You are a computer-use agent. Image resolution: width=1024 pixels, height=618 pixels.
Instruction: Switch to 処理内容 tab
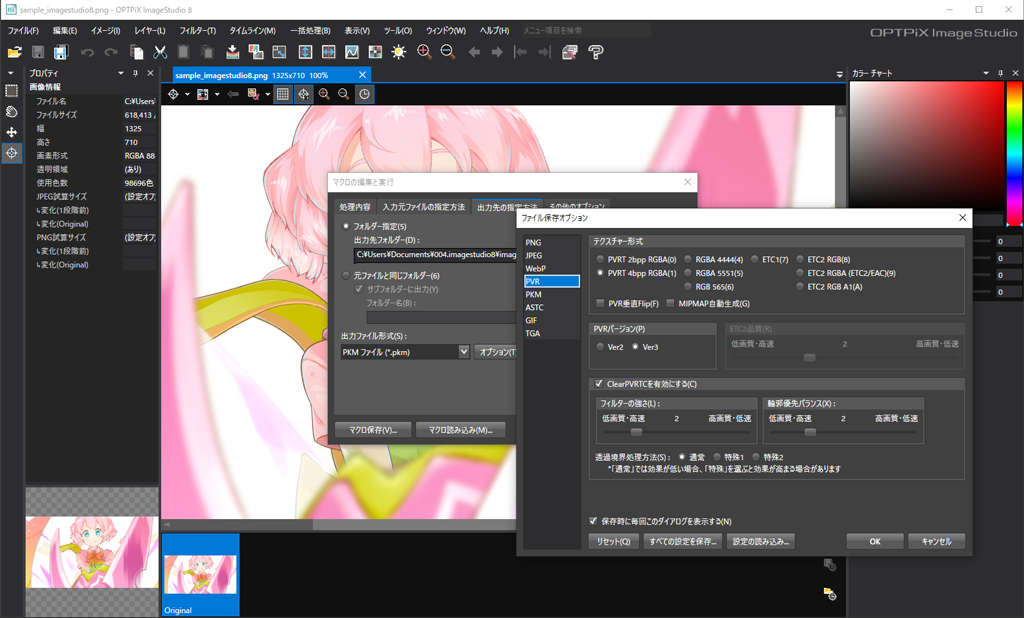(x=355, y=207)
